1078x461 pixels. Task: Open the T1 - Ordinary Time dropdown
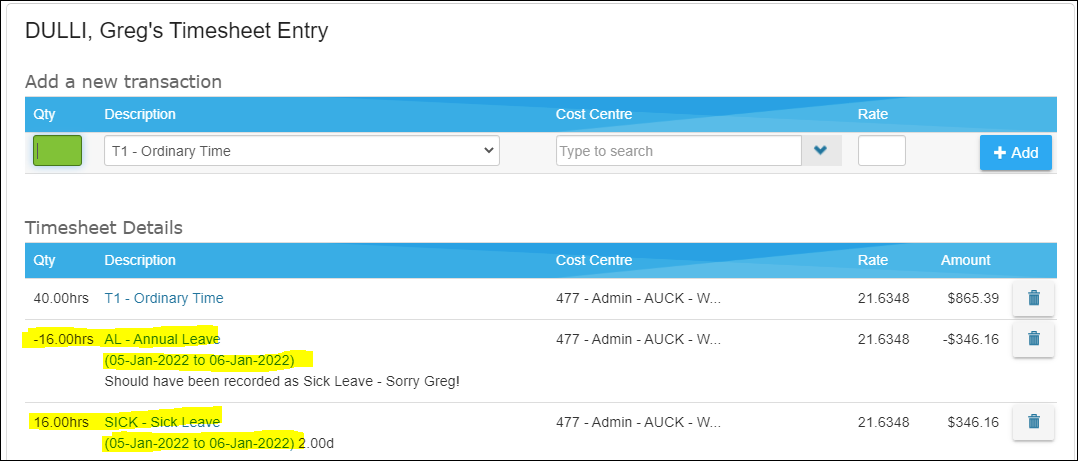302,150
